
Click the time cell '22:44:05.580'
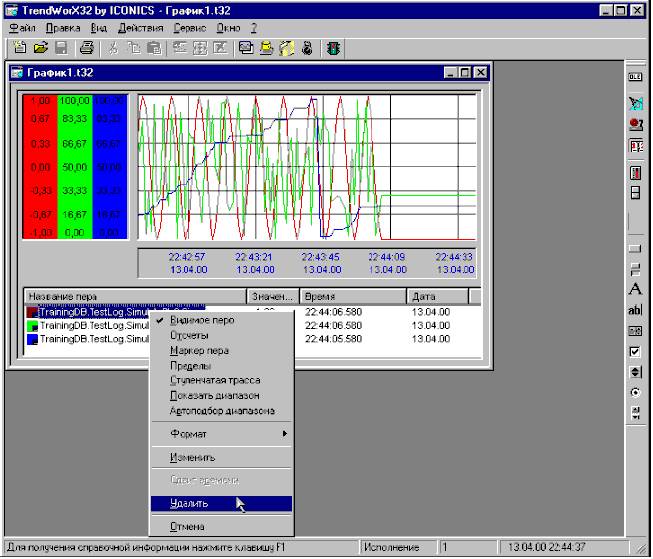pyautogui.click(x=333, y=339)
